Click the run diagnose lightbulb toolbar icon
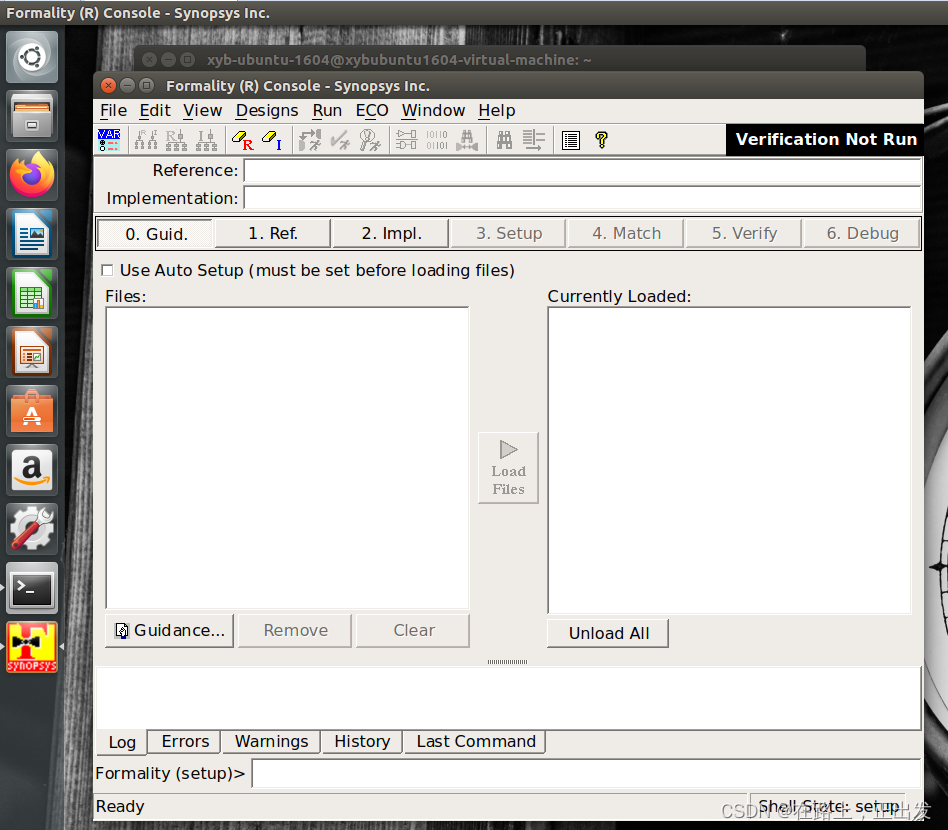The width and height of the screenshot is (948, 830). click(x=369, y=140)
